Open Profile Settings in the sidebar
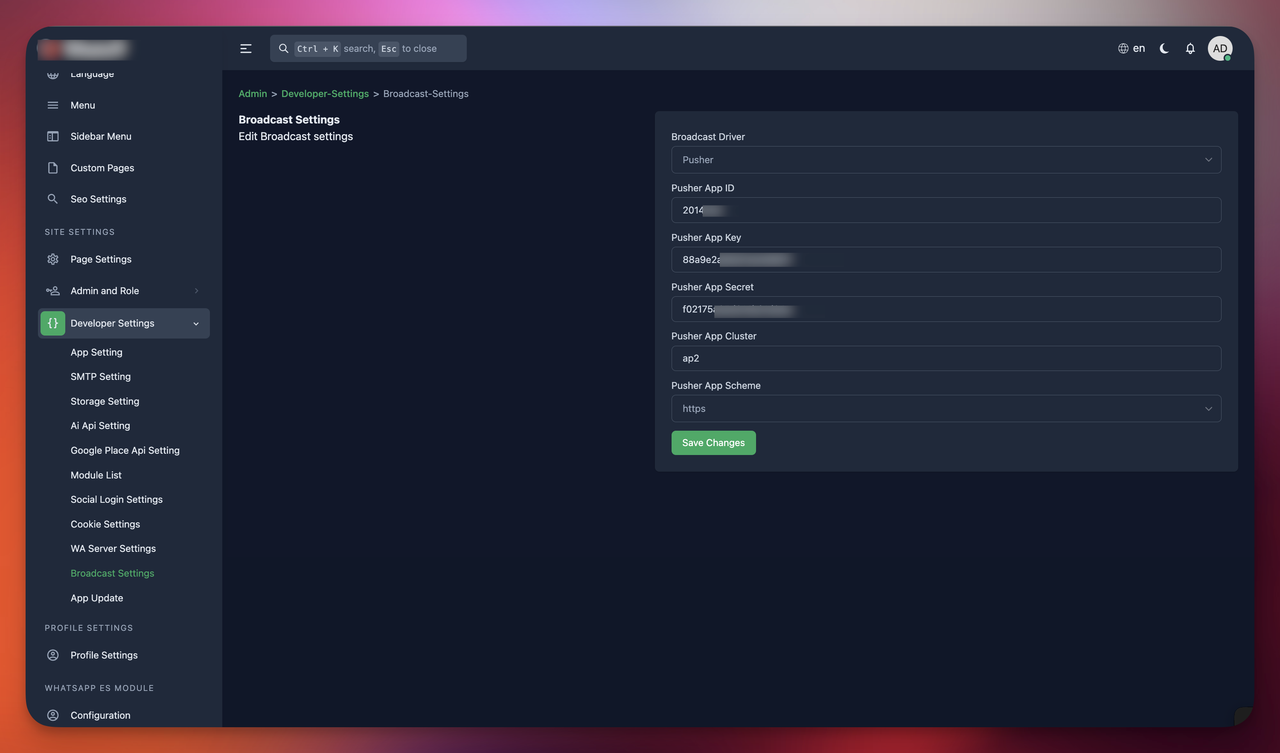The image size is (1280, 753). tap(104, 655)
